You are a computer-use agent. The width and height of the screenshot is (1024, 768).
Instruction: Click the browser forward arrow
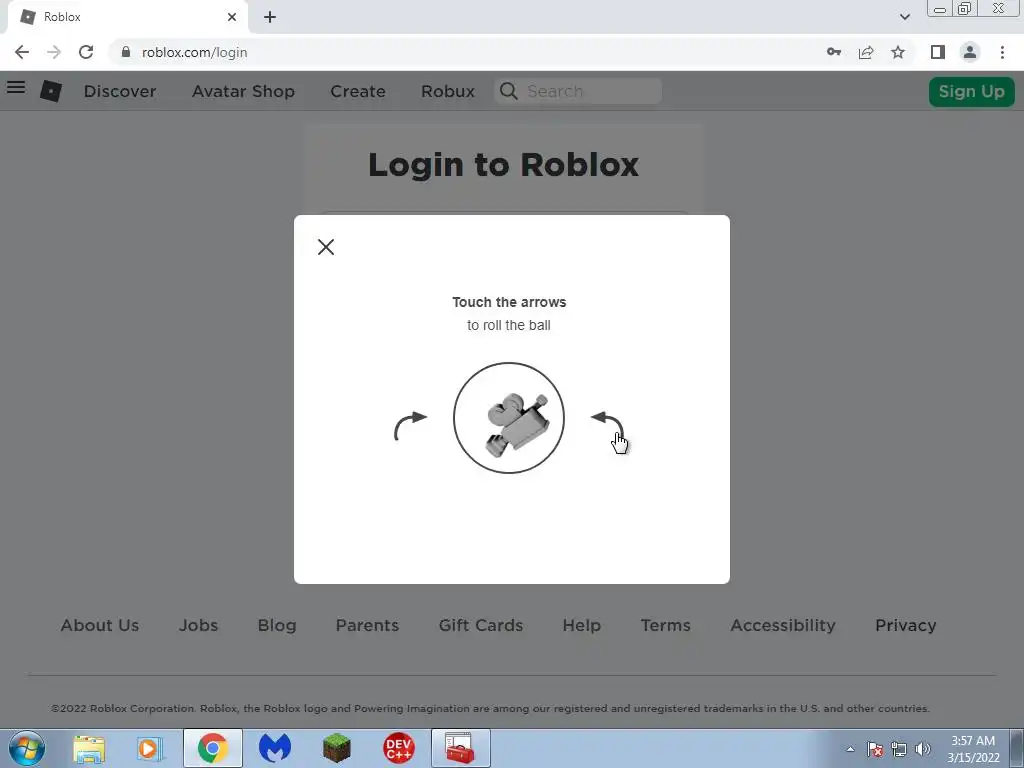(x=54, y=52)
